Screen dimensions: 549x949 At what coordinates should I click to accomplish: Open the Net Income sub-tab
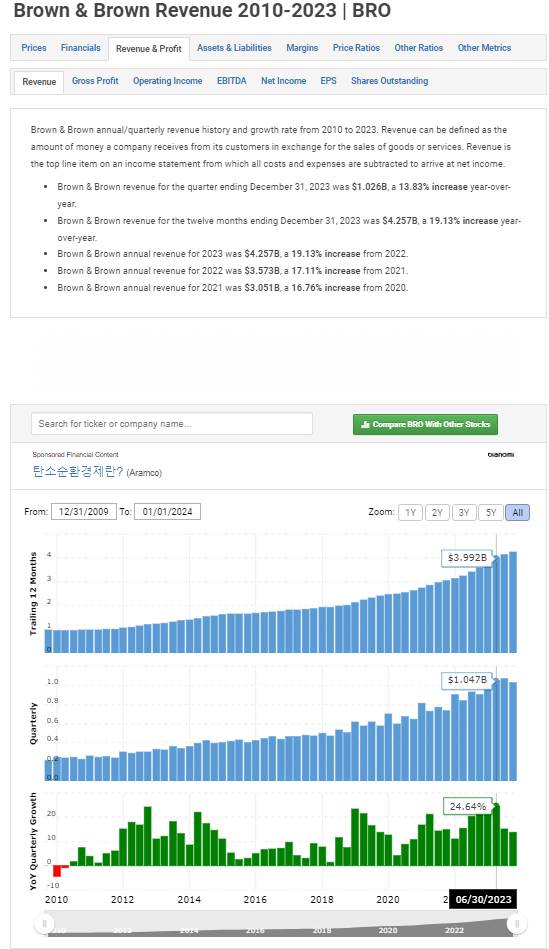(x=283, y=80)
